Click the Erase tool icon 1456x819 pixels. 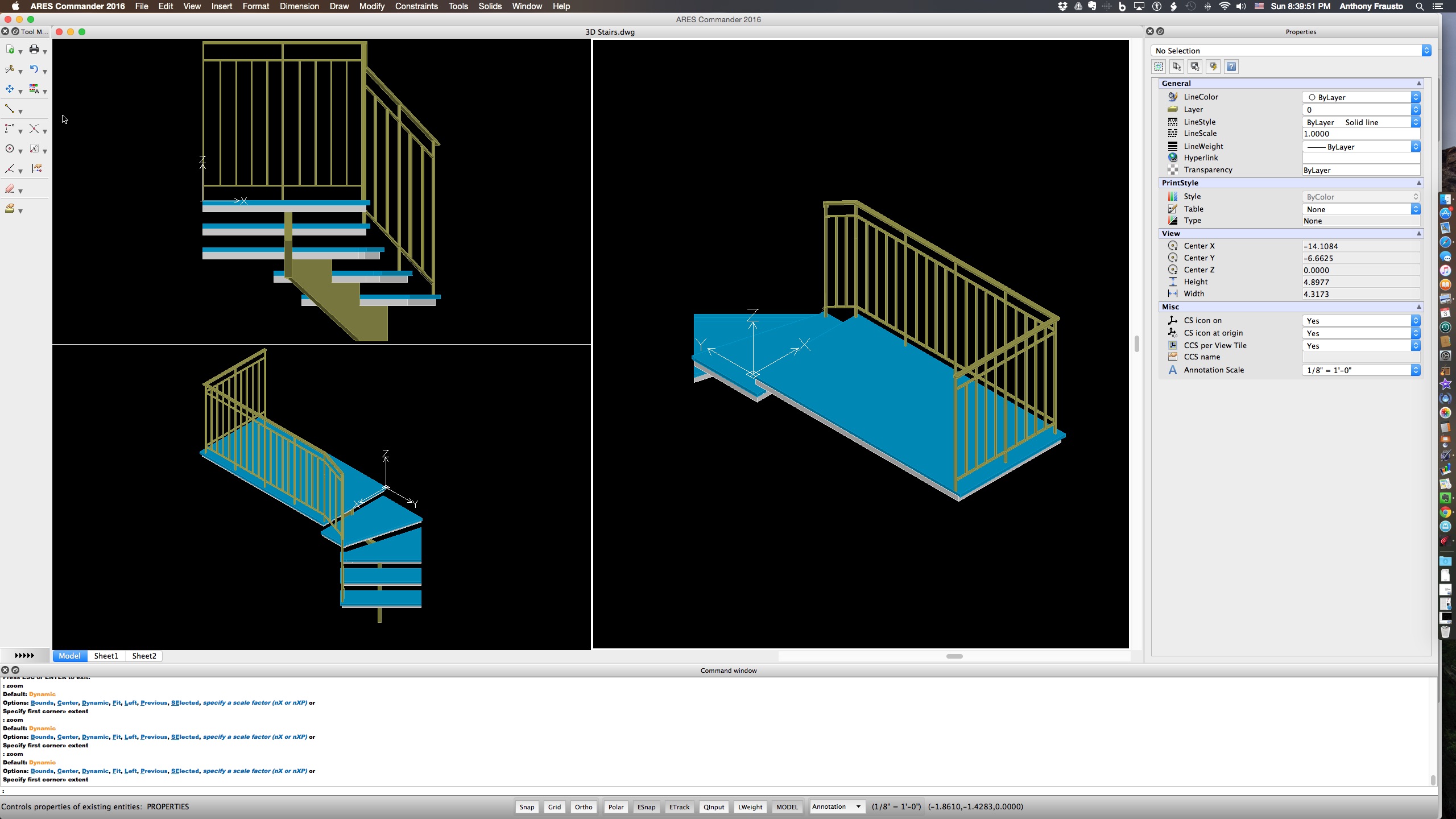tap(10, 189)
